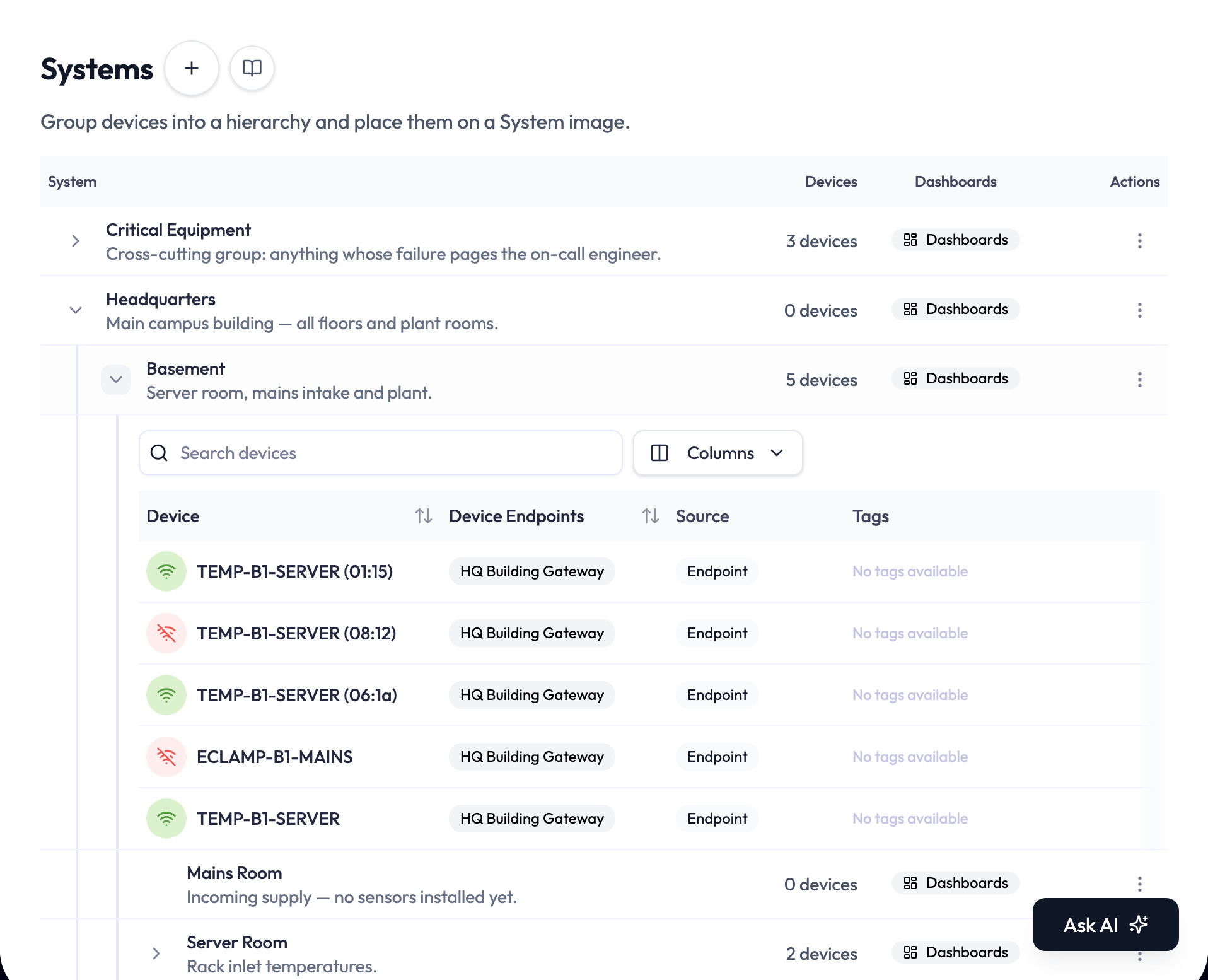Open Dashboards for Basement
This screenshot has height=980, width=1208.
[x=955, y=378]
